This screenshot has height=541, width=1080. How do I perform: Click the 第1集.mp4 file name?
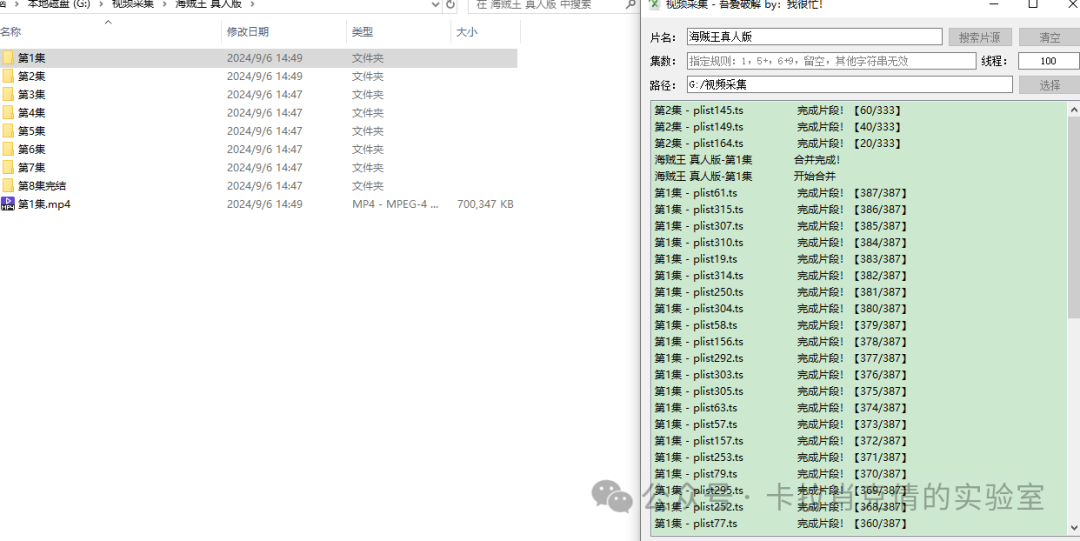click(44, 204)
